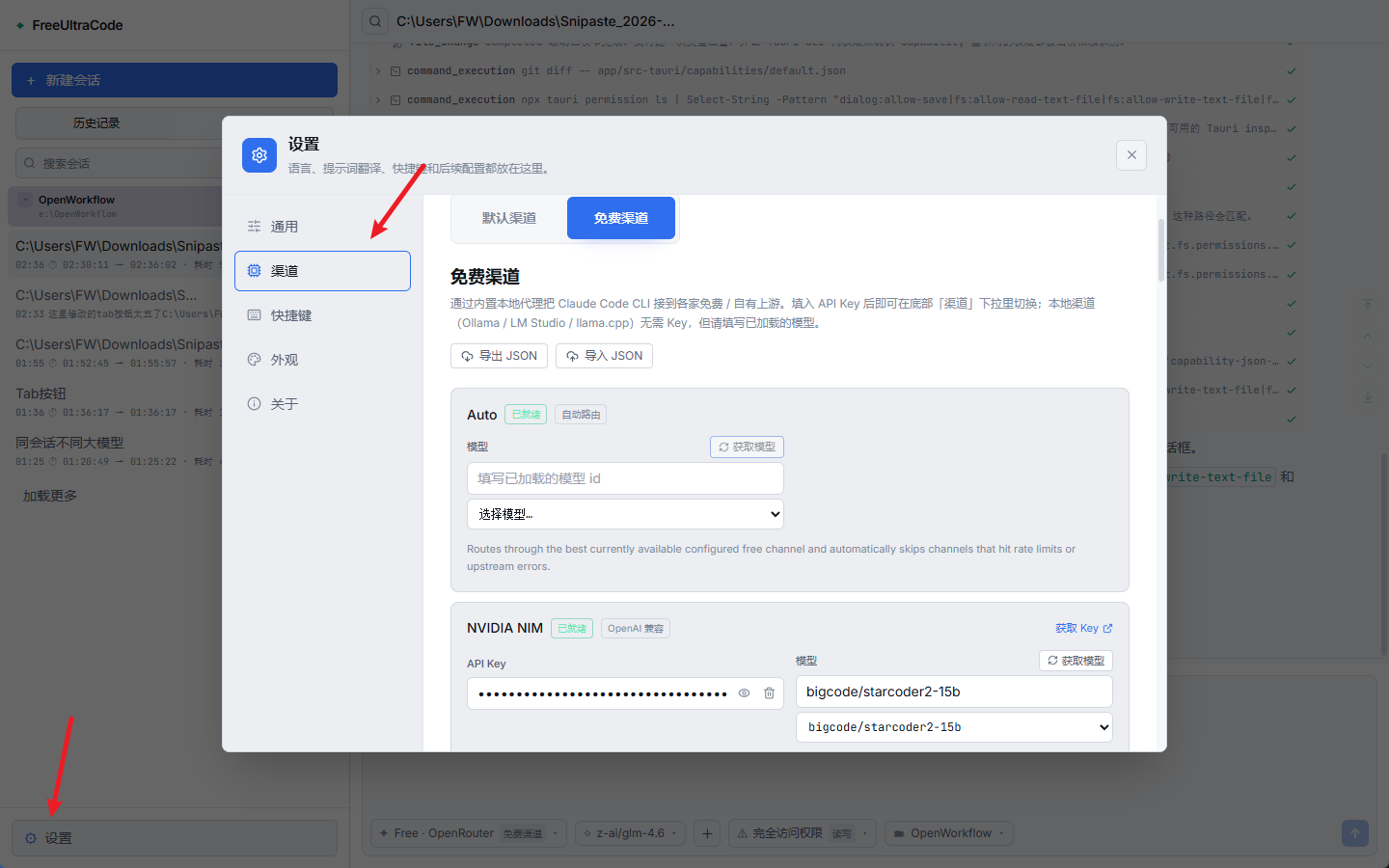Click the 导出 JSON button
The height and width of the screenshot is (868, 1389).
[x=499, y=356]
